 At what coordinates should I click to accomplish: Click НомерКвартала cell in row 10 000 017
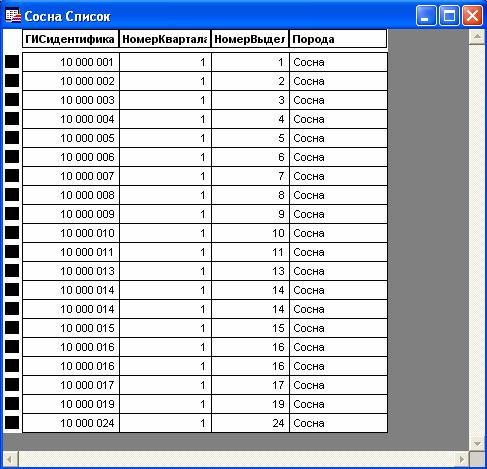click(x=165, y=385)
